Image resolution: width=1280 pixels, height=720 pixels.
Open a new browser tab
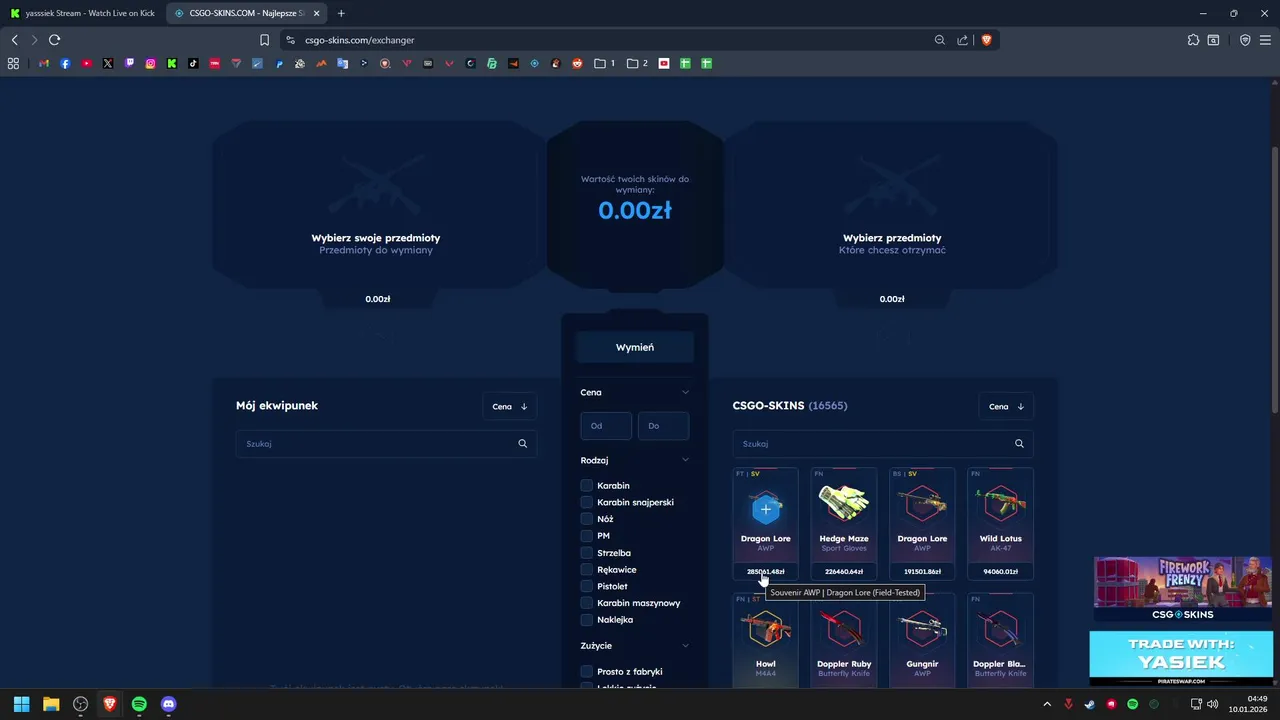pyautogui.click(x=341, y=13)
